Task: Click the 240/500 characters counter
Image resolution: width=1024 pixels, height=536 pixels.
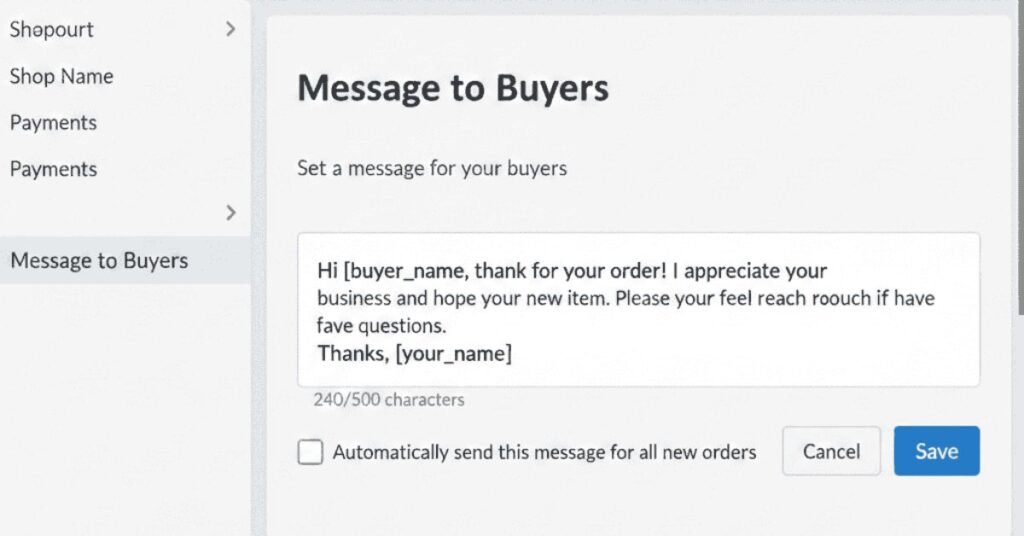Action: tap(389, 400)
